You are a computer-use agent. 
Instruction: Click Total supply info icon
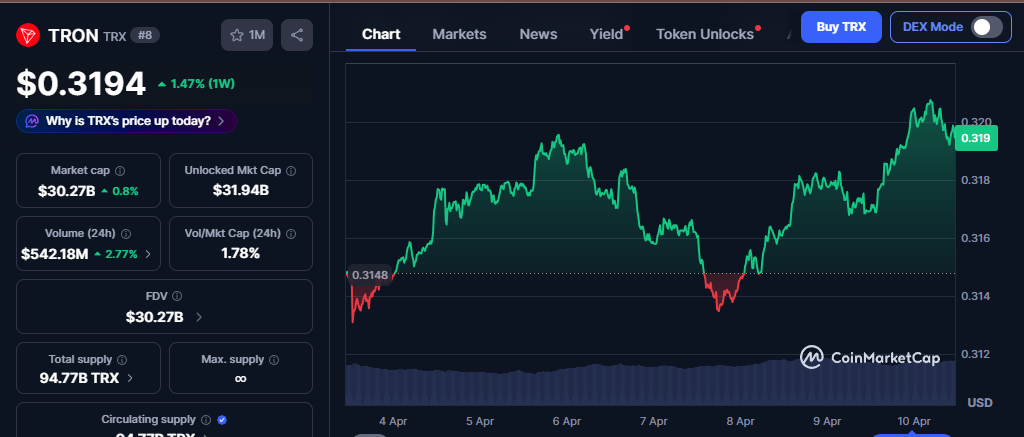(x=122, y=359)
